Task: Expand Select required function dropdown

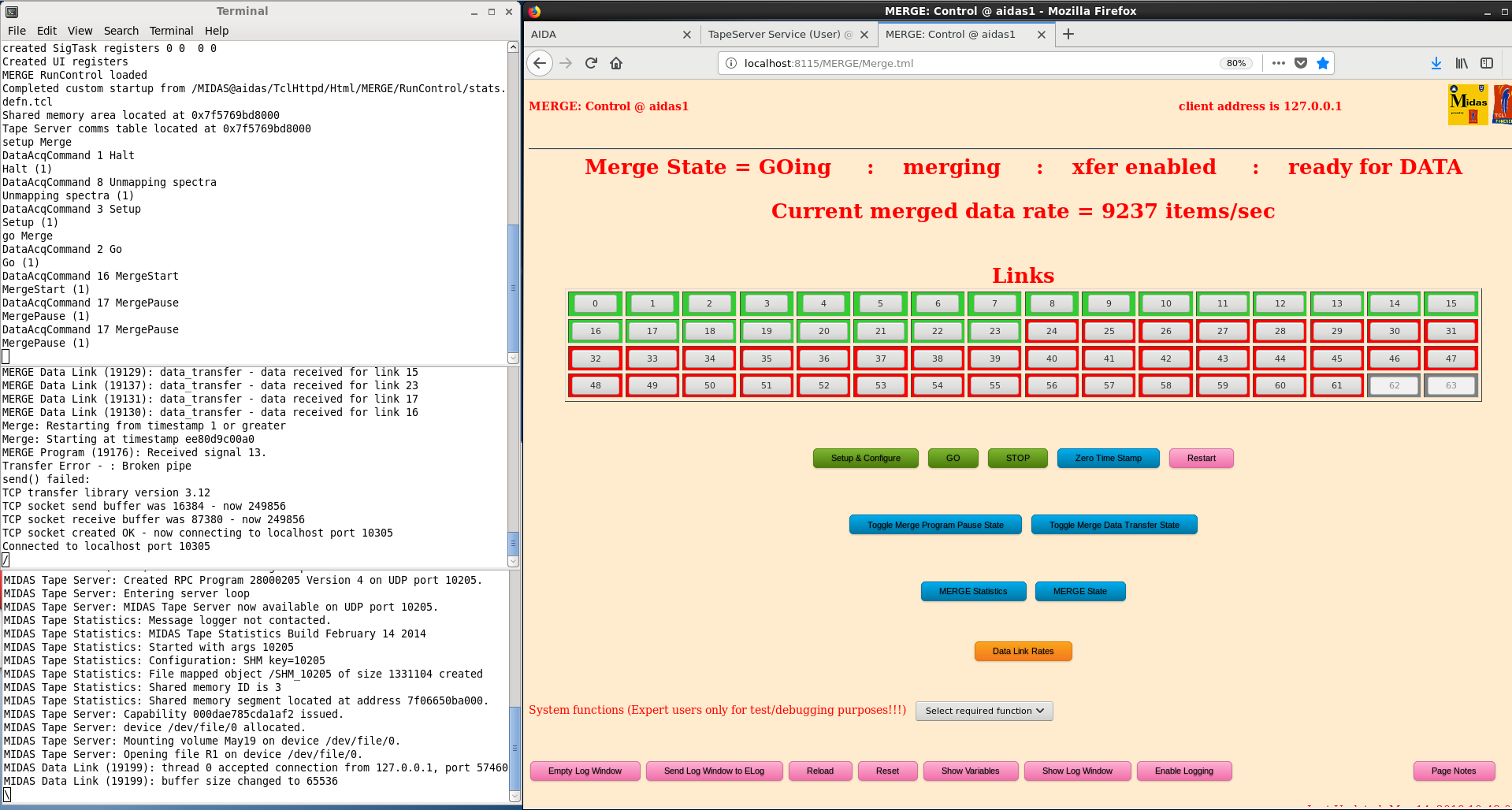Action: tap(984, 711)
